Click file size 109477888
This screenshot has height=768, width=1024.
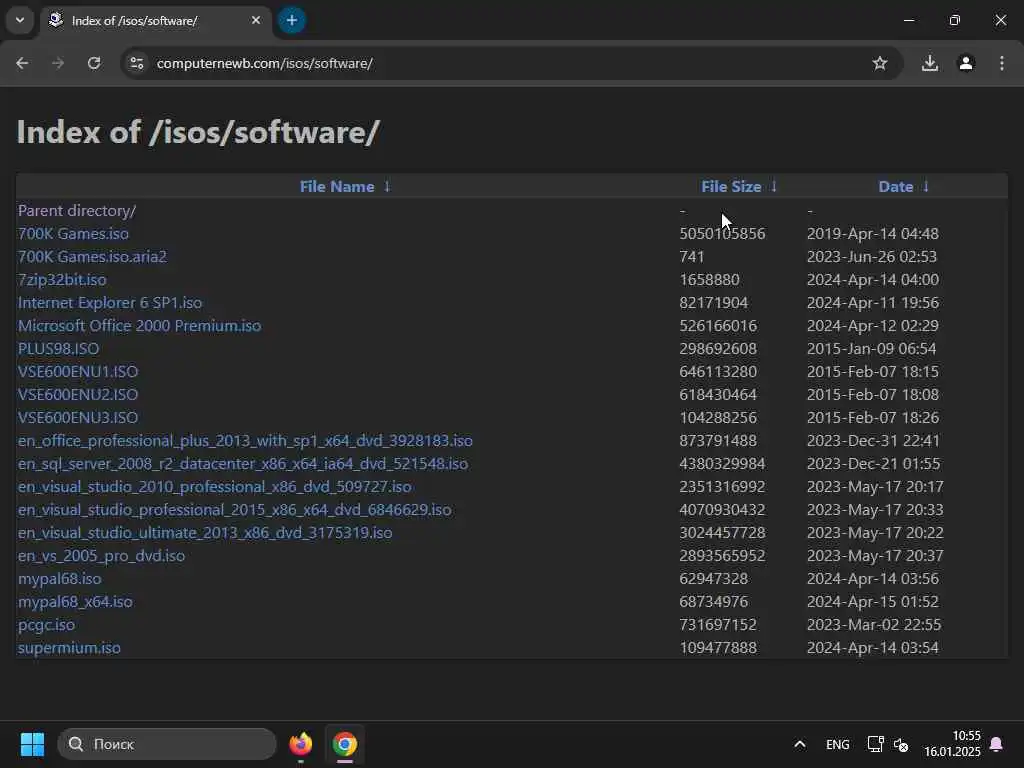718,648
